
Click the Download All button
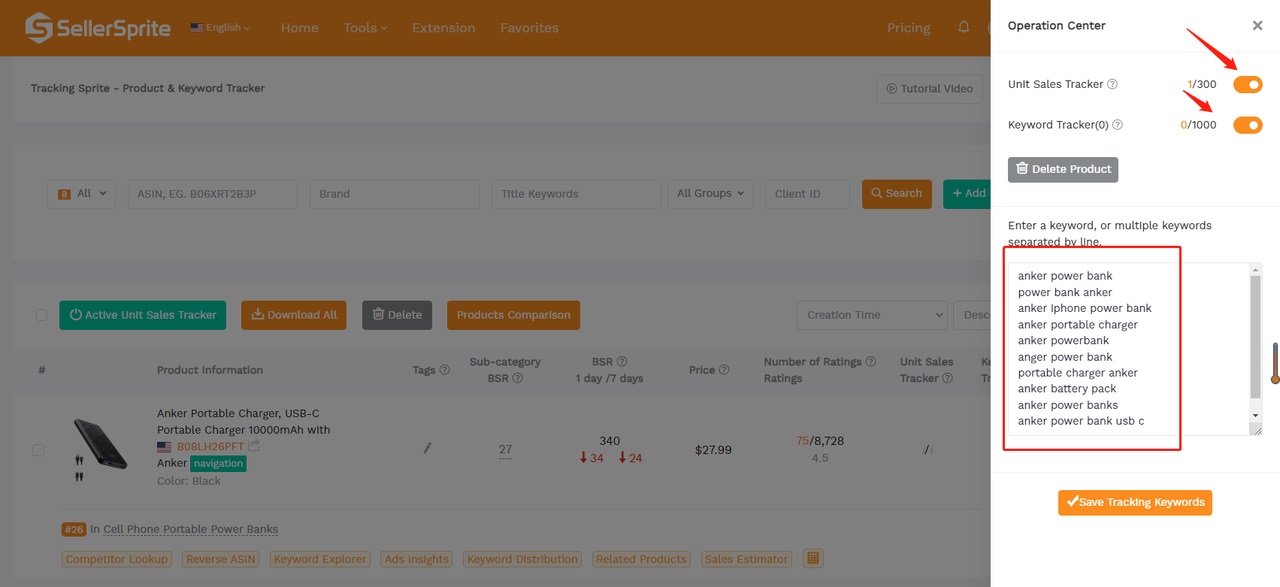point(294,315)
